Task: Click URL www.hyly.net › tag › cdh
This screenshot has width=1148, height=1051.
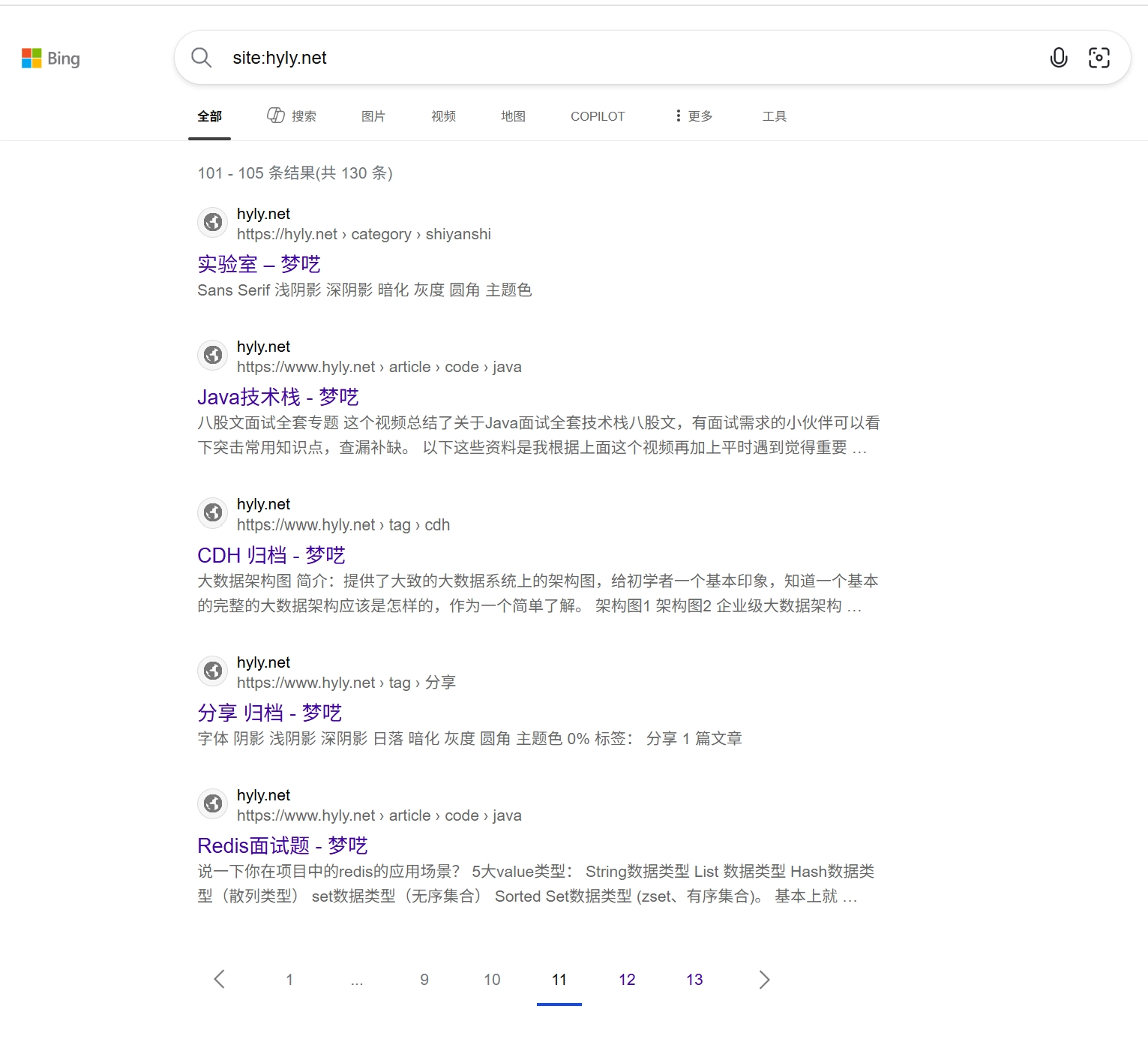Action: pos(343,525)
